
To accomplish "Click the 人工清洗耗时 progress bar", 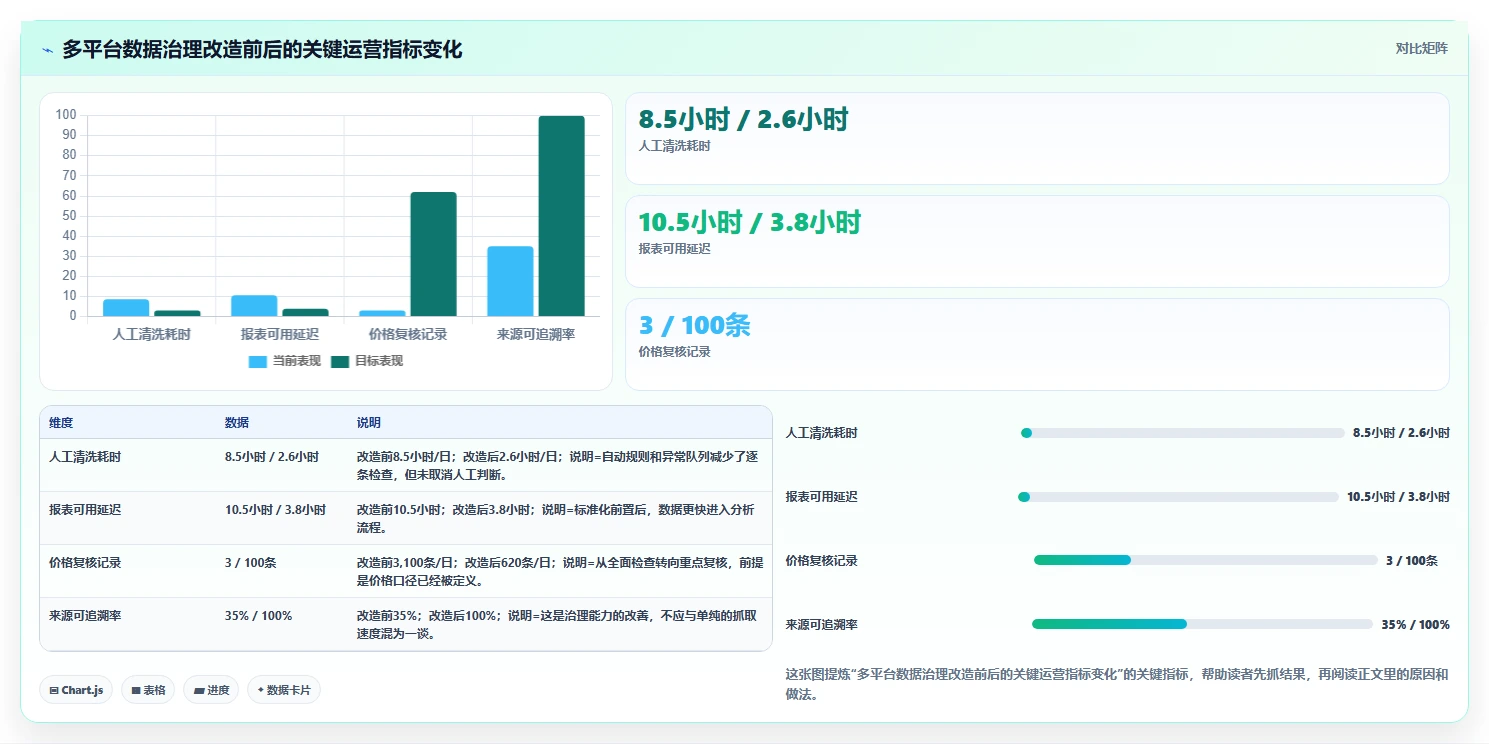I will [1183, 433].
